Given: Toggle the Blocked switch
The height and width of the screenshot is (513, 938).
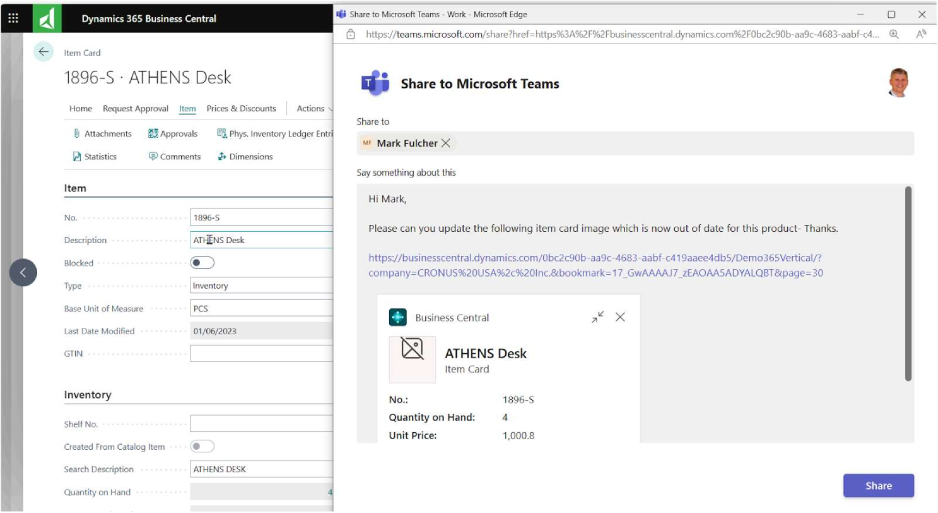Looking at the screenshot, I should tap(202, 262).
